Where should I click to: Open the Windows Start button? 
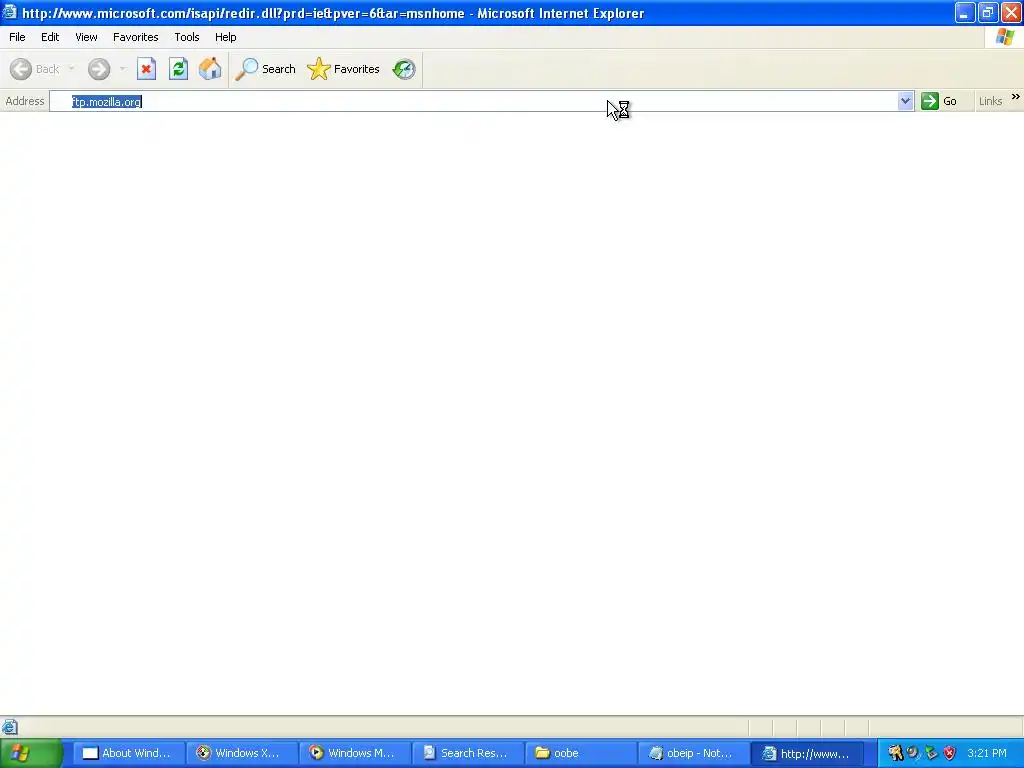point(31,753)
